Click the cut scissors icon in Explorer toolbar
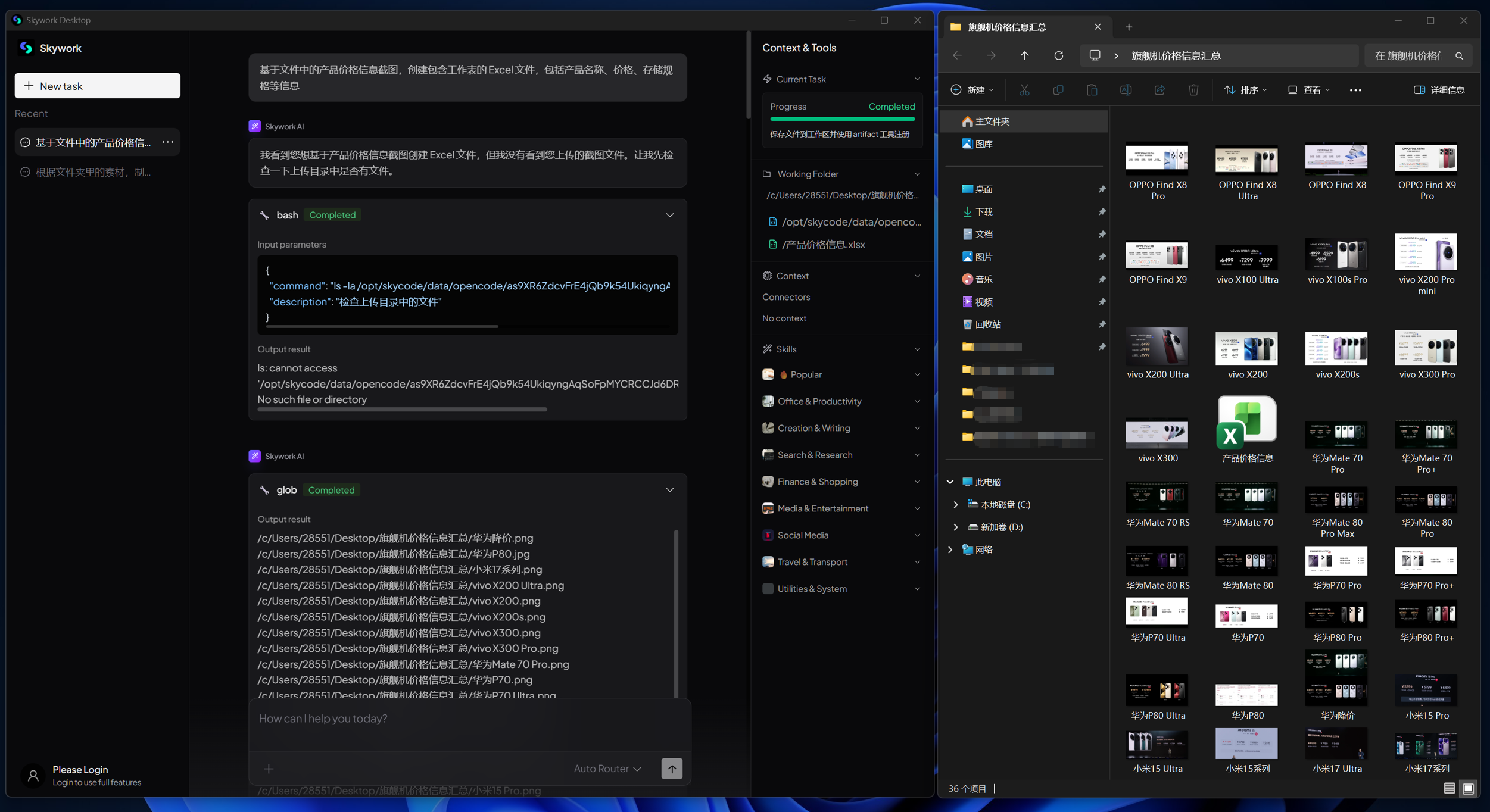Image resolution: width=1490 pixels, height=812 pixels. (x=1024, y=90)
